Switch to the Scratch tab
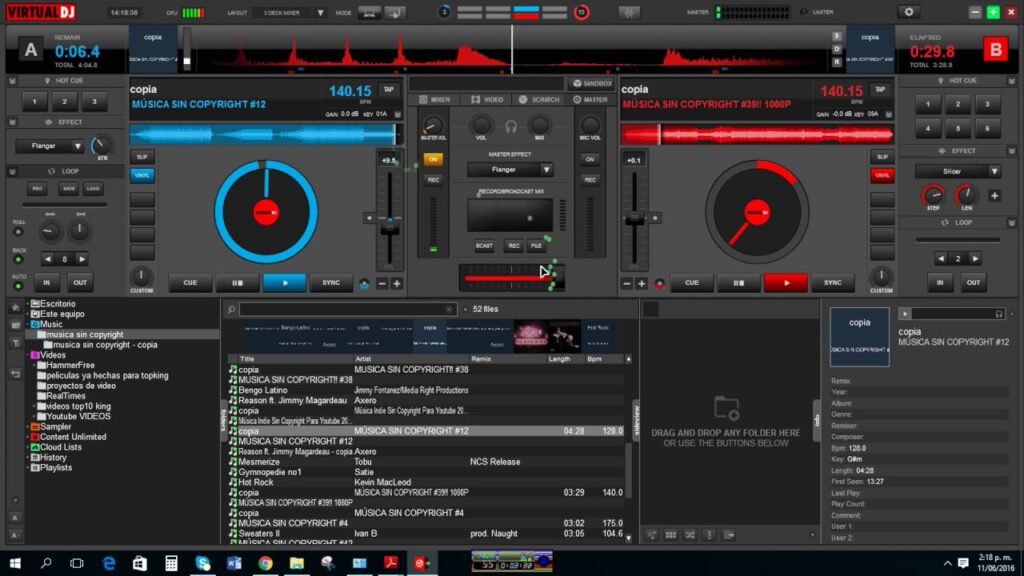Viewport: 1024px width, 576px height. tap(539, 100)
